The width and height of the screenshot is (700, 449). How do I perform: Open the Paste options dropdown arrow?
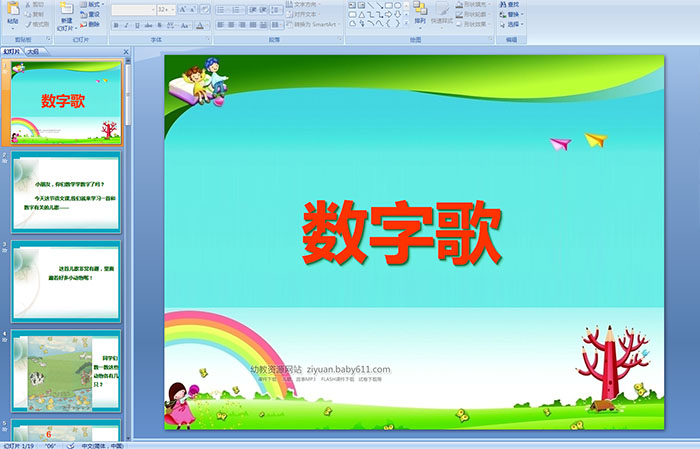tap(13, 28)
